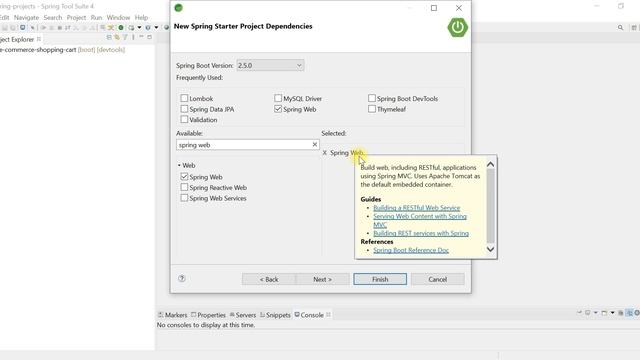This screenshot has height=360, width=640.
Task: Click the resume play icon in debug toolbar
Action: pos(43,28)
